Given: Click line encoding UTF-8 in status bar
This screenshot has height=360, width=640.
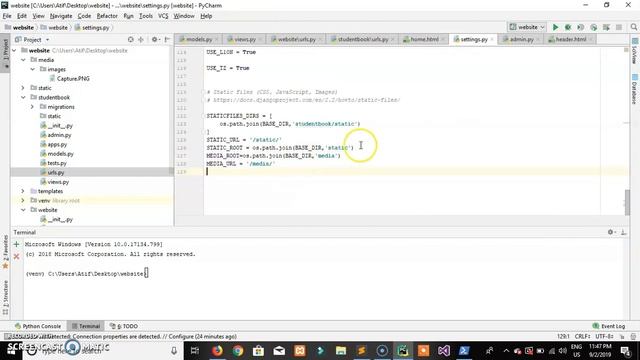Looking at the screenshot, I should (x=604, y=336).
